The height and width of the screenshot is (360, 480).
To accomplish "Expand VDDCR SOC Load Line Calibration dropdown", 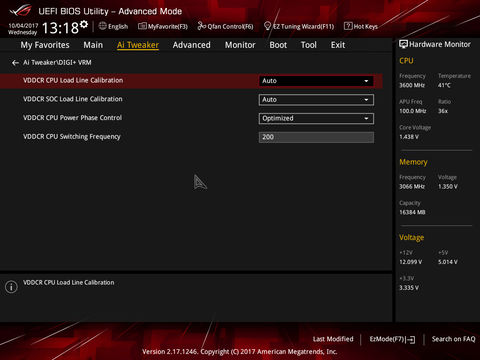I will point(316,100).
